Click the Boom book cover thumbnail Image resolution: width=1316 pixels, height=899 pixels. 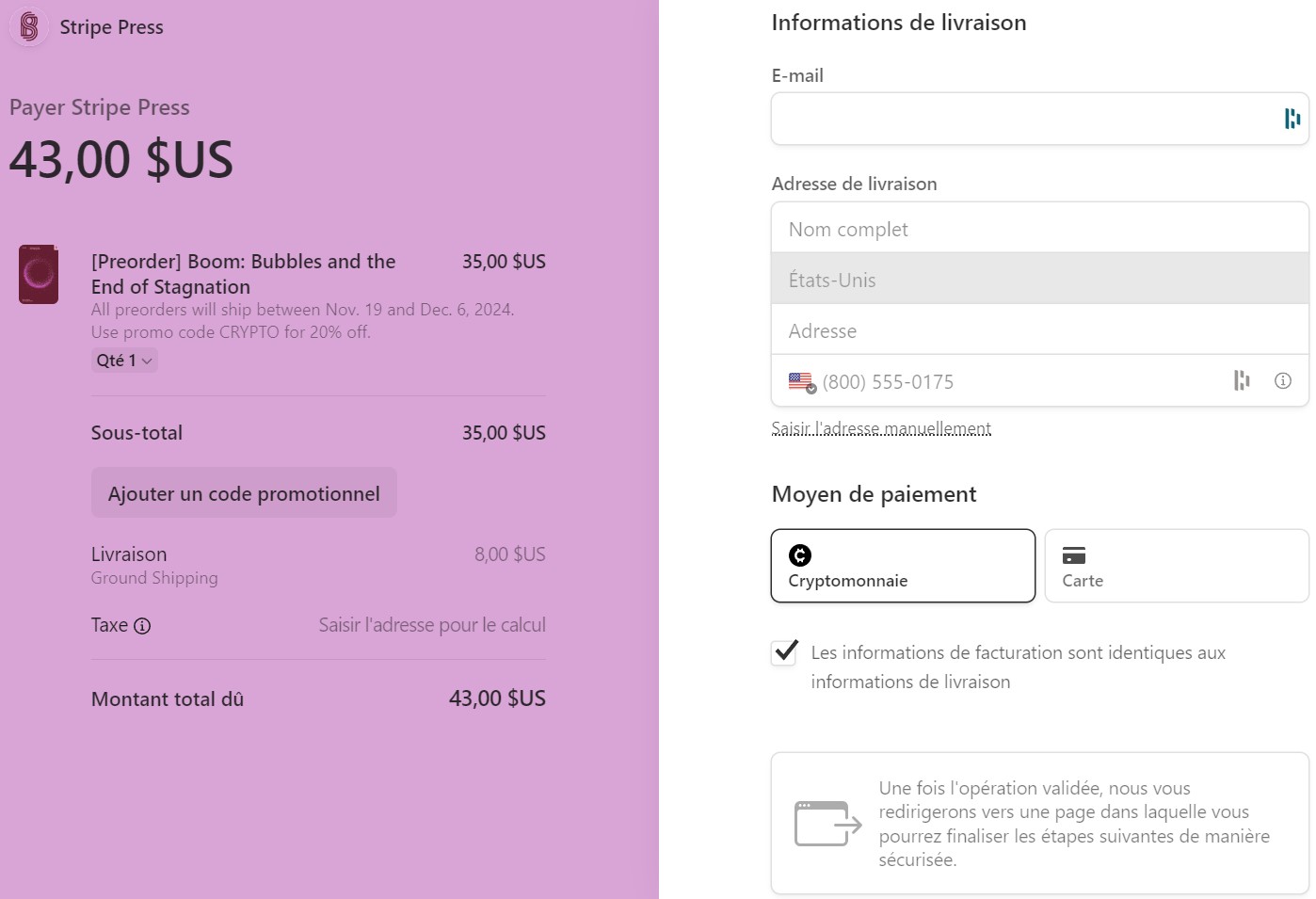38,273
